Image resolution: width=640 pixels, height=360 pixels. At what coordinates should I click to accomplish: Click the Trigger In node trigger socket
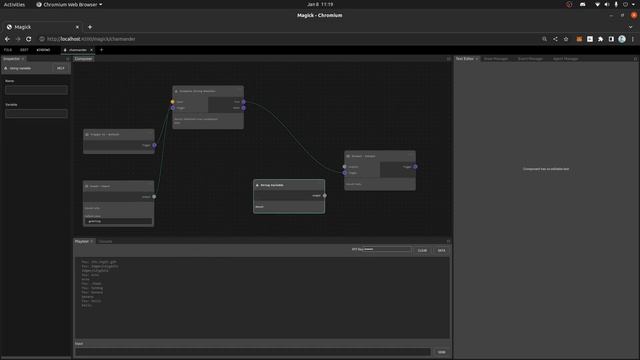[154, 145]
